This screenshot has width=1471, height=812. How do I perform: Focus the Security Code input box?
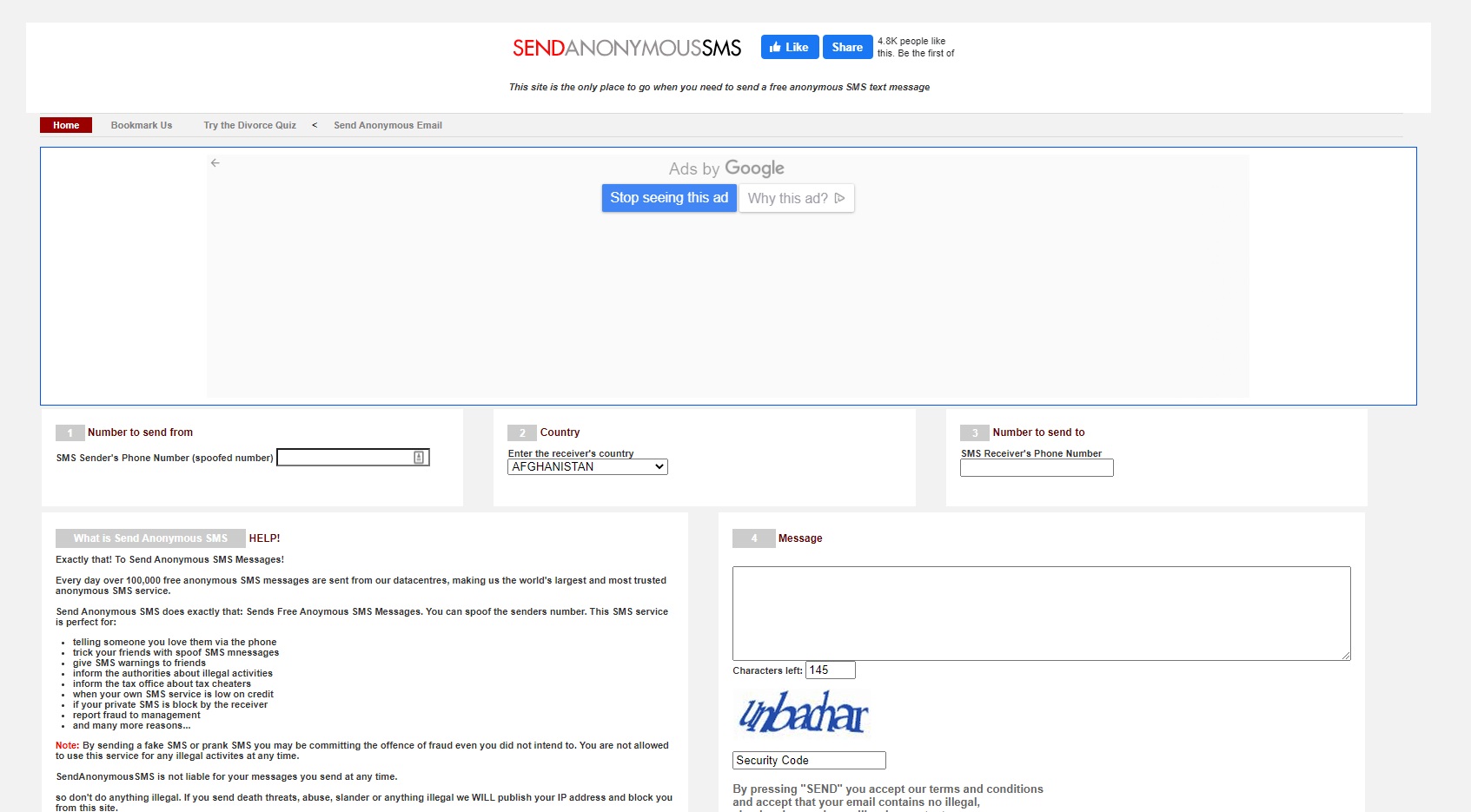click(x=808, y=761)
